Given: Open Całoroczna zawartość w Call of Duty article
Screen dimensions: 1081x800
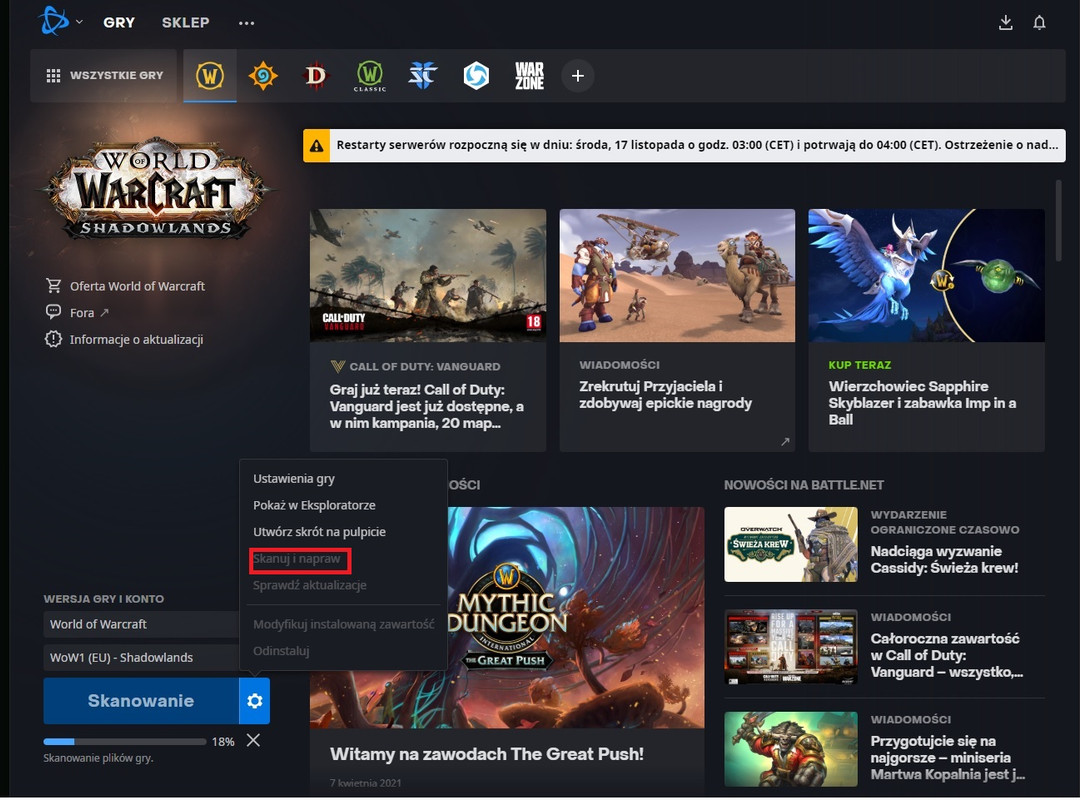Looking at the screenshot, I should pos(946,655).
